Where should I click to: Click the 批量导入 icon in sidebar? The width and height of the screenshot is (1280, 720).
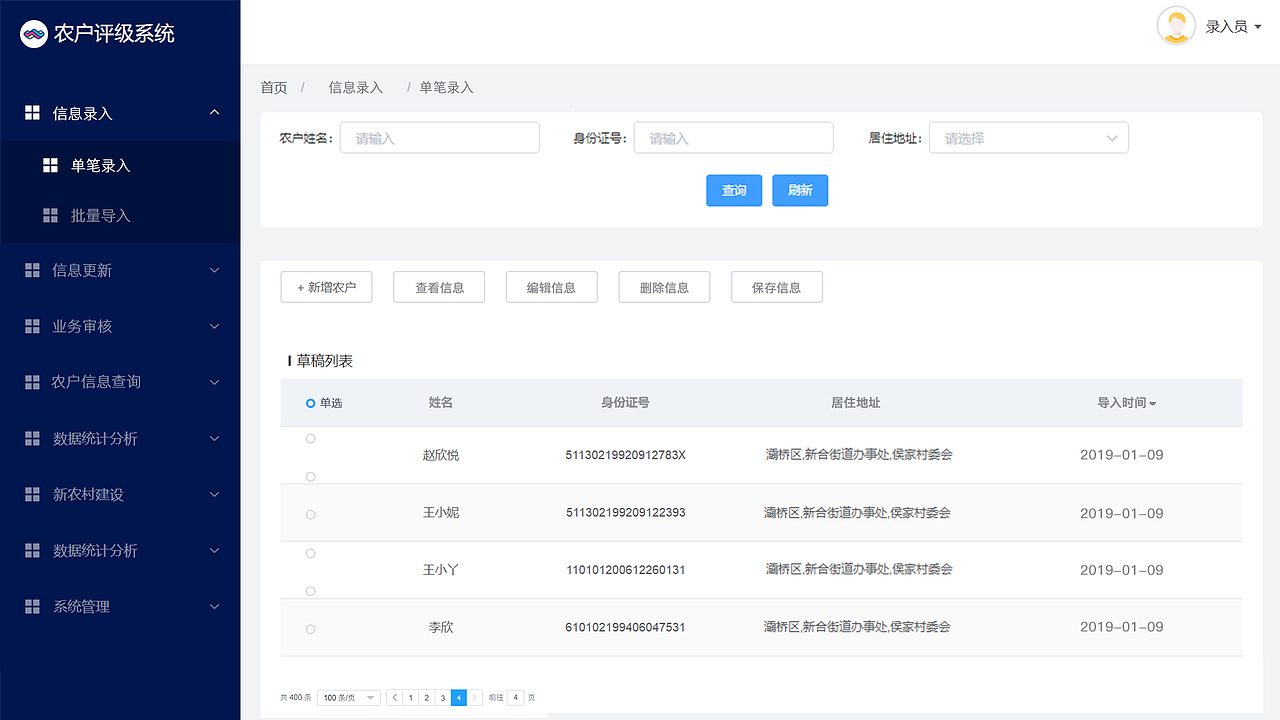[50, 215]
